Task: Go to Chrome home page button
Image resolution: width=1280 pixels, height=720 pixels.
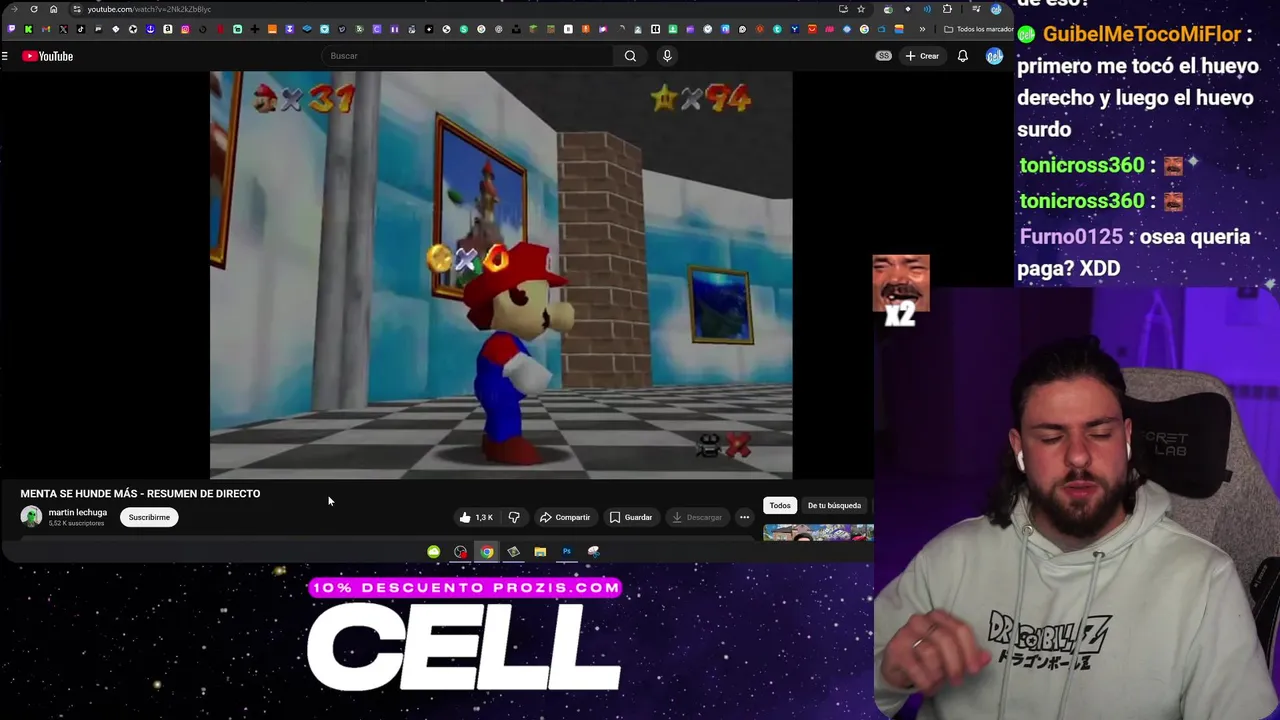Action: click(53, 9)
